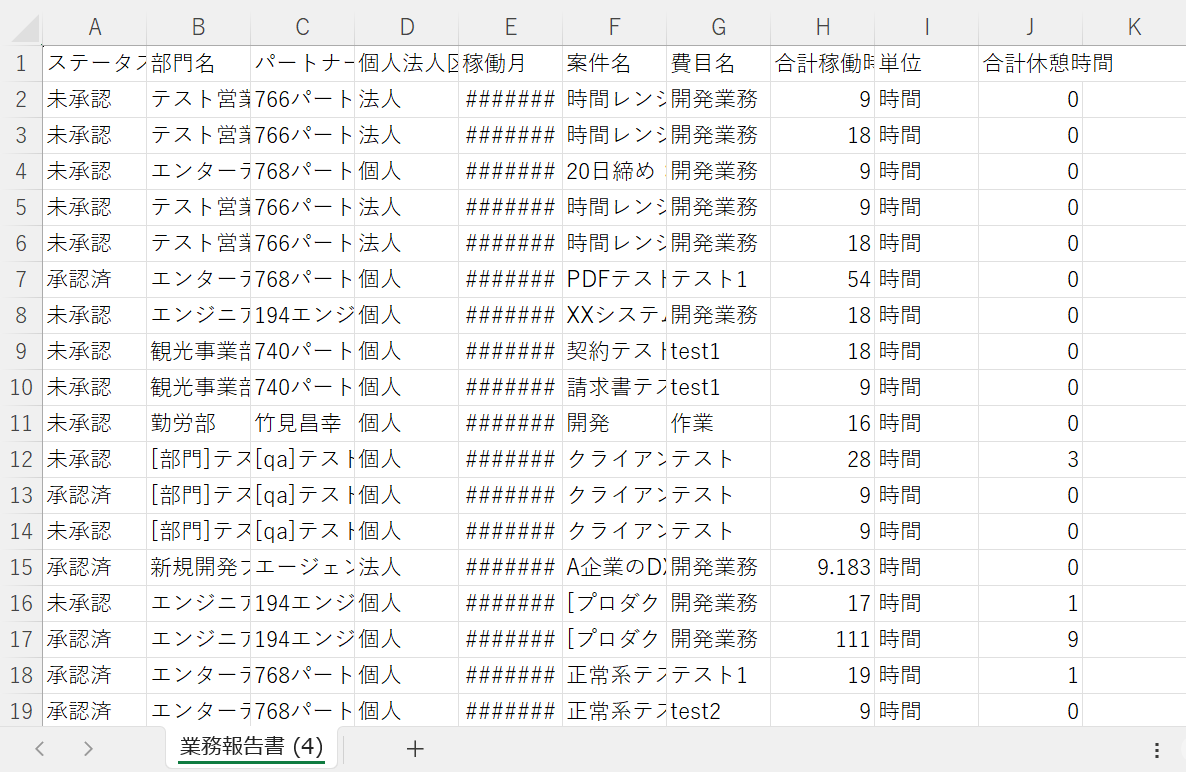Select the 勤労部 cell

(198, 423)
